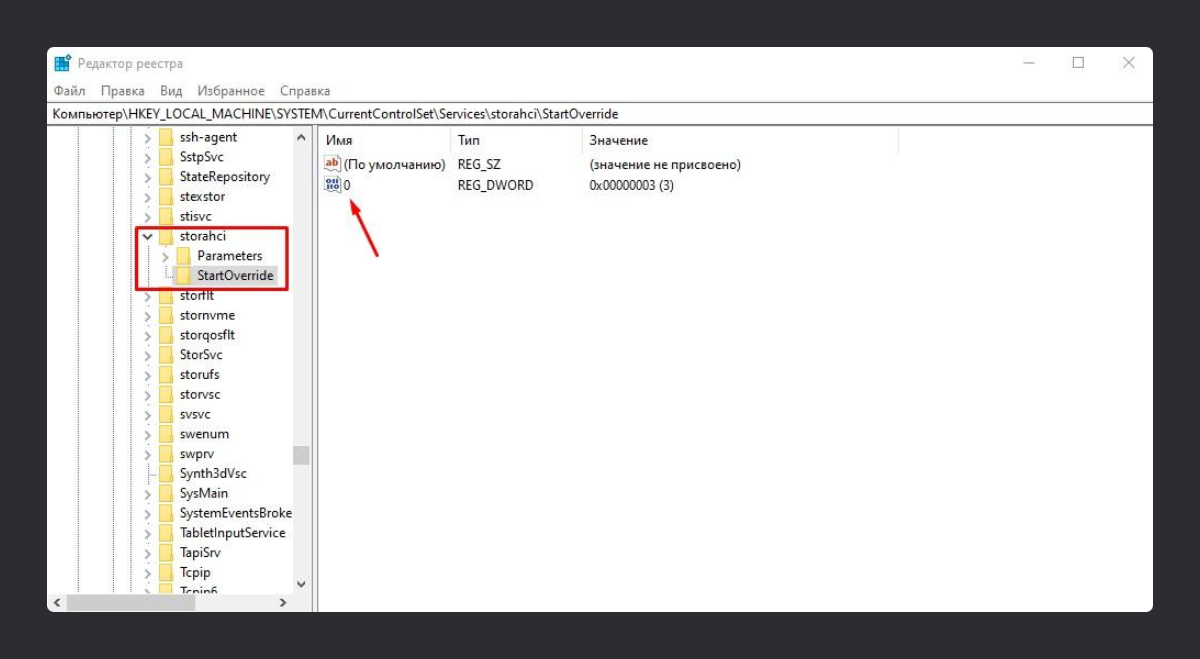Open the Правка menu
Screen dimensions: 1200x659
(x=123, y=91)
